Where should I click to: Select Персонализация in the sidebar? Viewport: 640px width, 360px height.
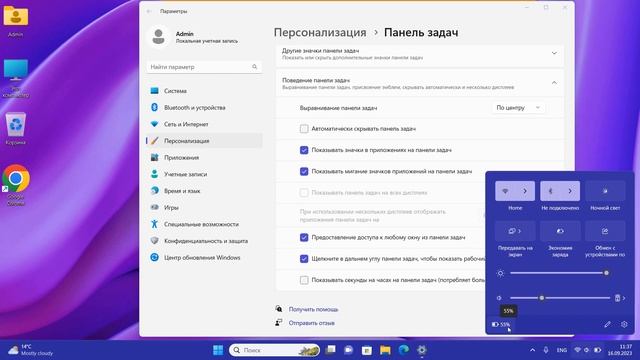point(204,141)
